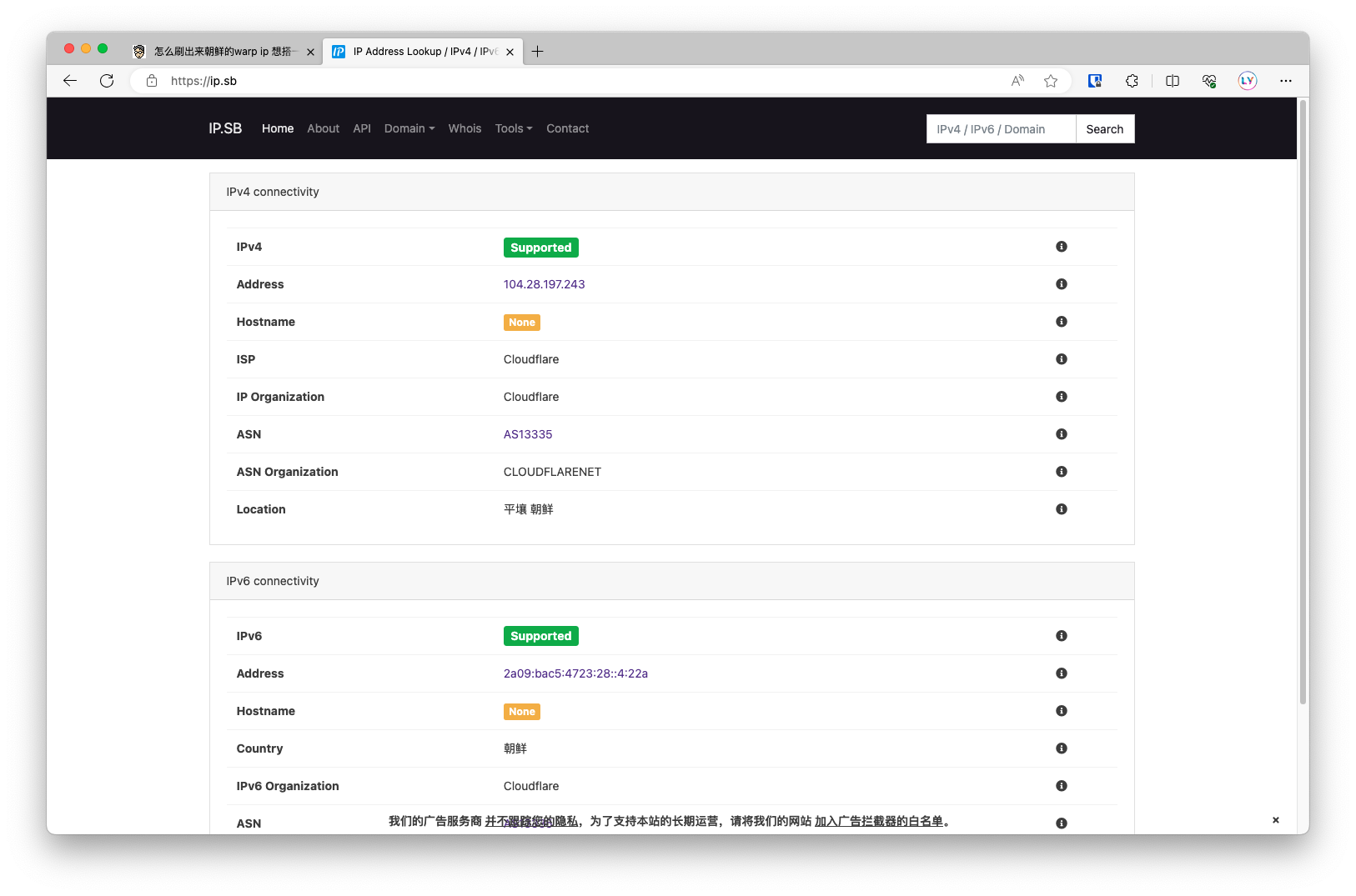Click info icon in IPv6 Organization row

pyautogui.click(x=1062, y=786)
